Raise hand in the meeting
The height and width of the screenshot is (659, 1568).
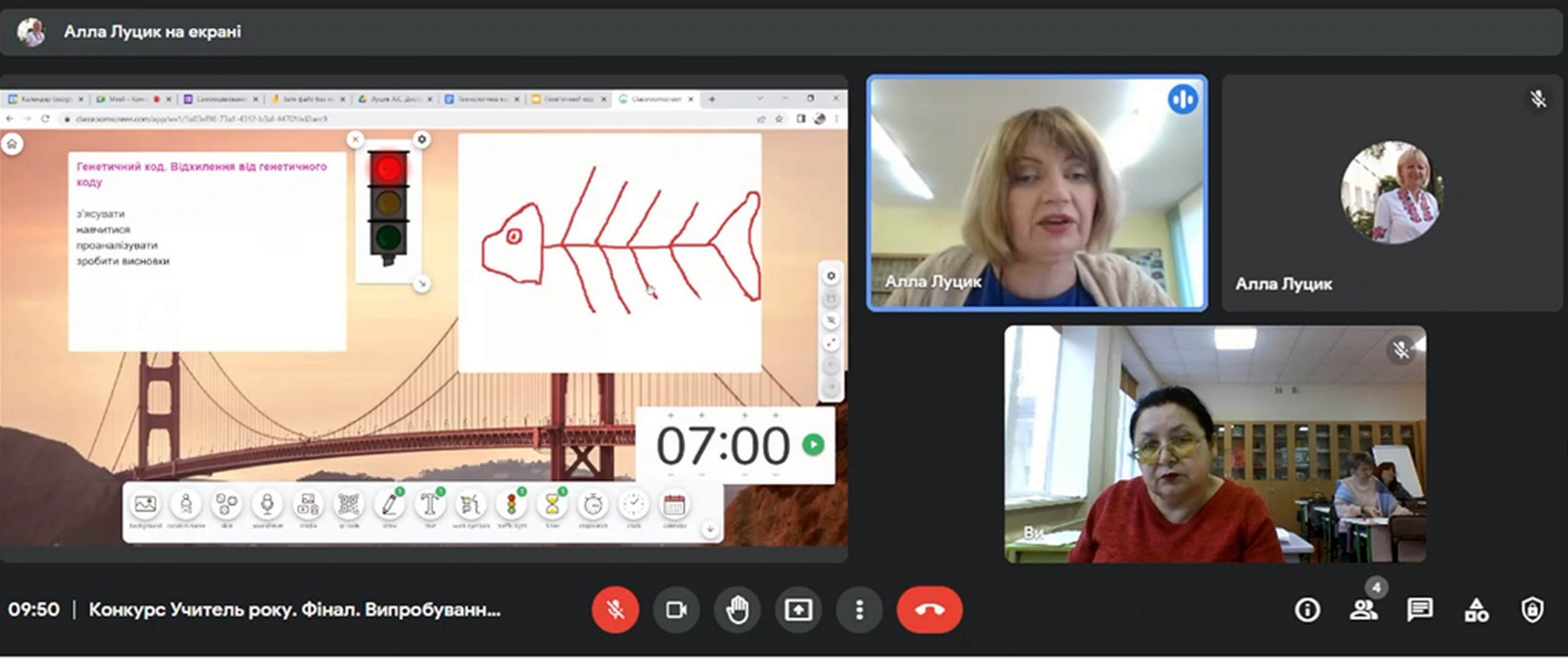737,610
